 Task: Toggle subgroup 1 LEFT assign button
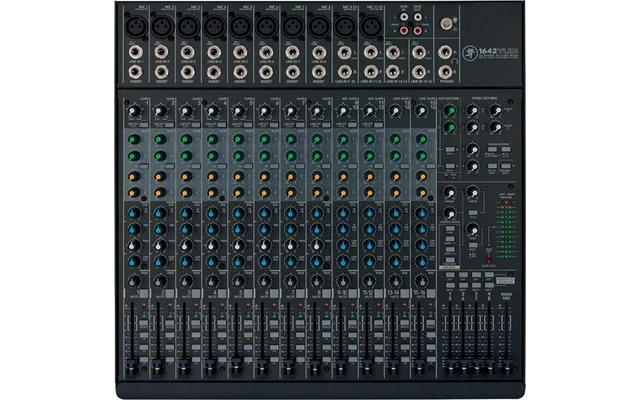[x=450, y=275]
